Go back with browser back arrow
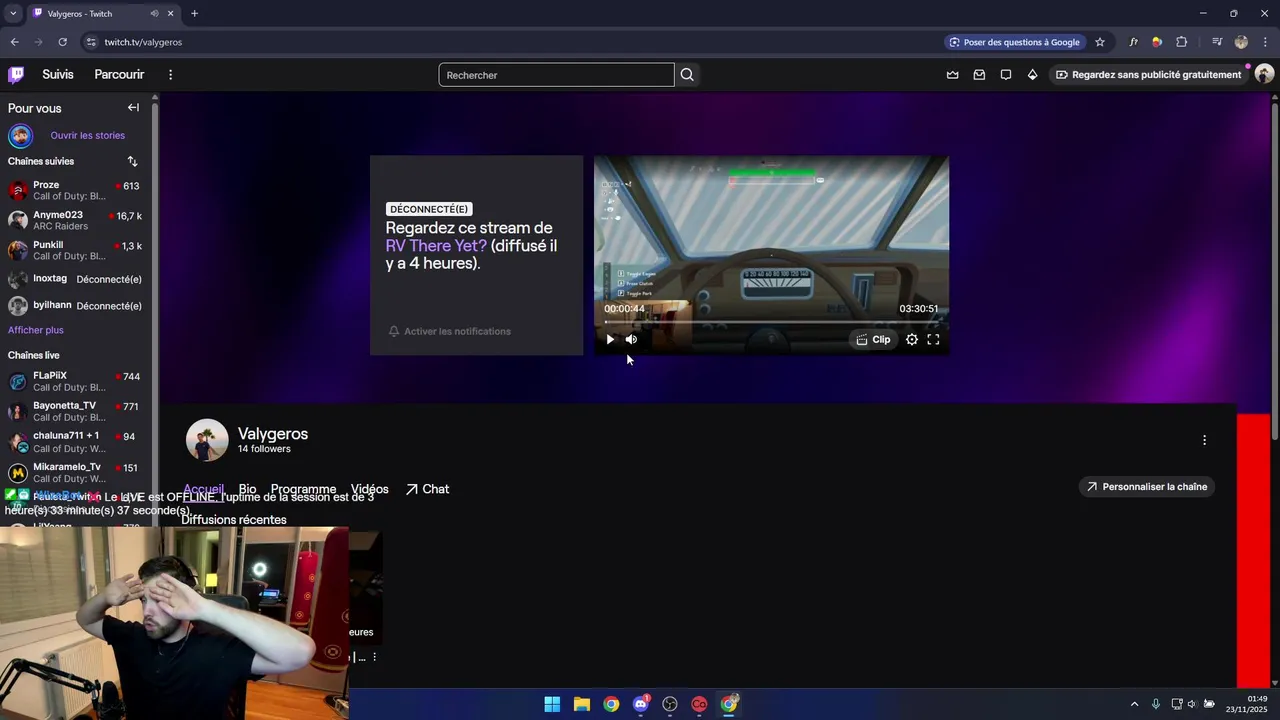 pyautogui.click(x=14, y=42)
